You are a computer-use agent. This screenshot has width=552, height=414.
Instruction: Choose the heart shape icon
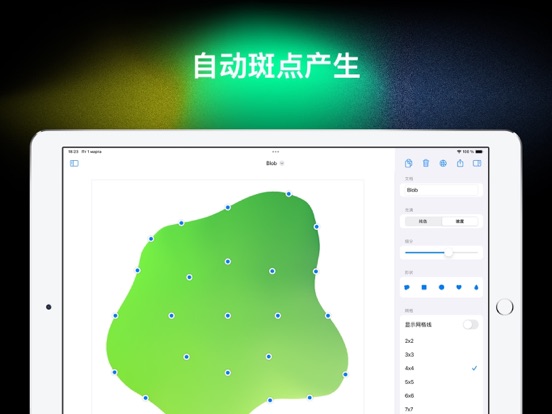click(x=459, y=287)
